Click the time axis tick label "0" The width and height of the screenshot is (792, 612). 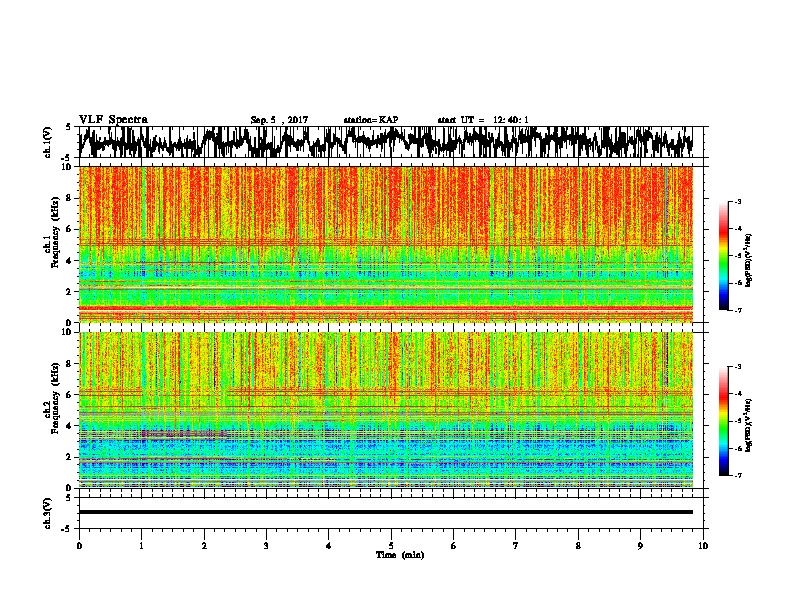(79, 546)
